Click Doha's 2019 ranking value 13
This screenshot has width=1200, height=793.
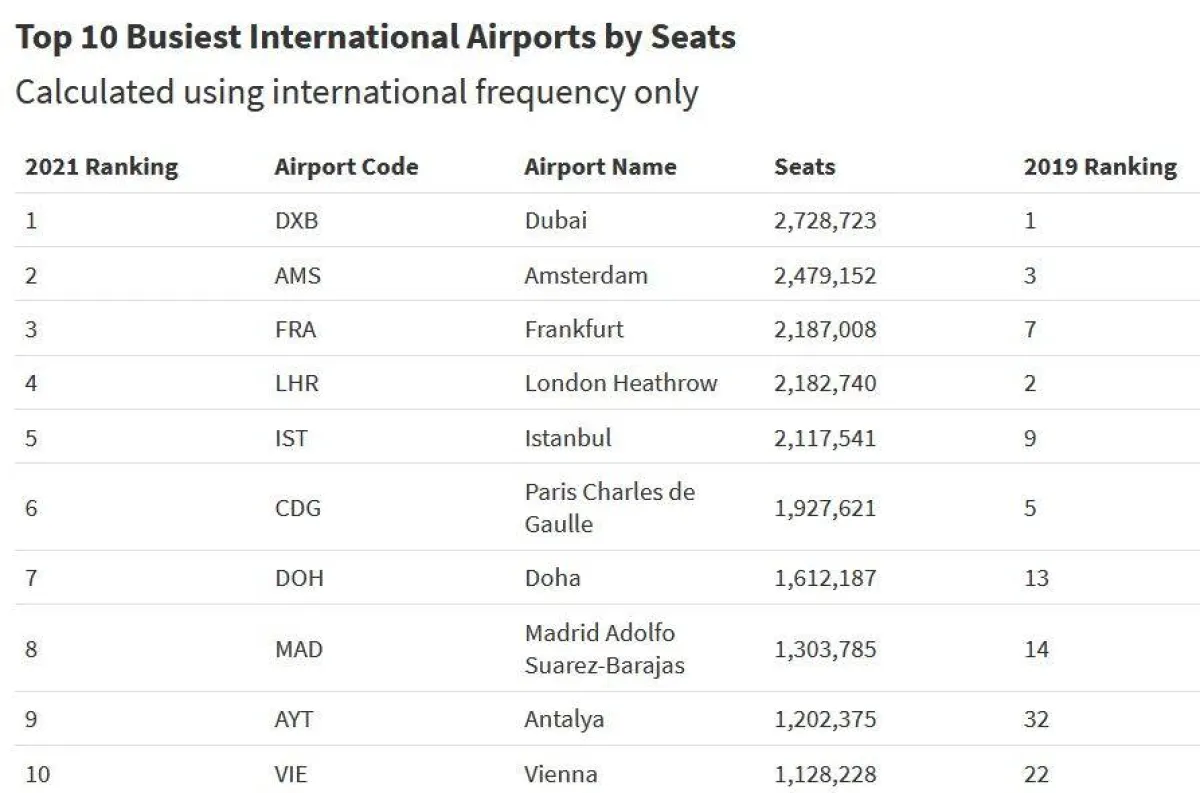point(1036,578)
